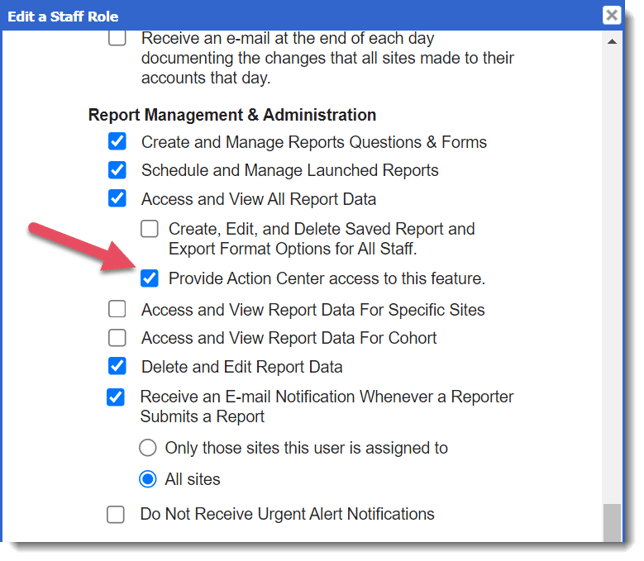Click the Provide Action Center access label text
Viewport: 644px width, 561px height.
click(326, 278)
